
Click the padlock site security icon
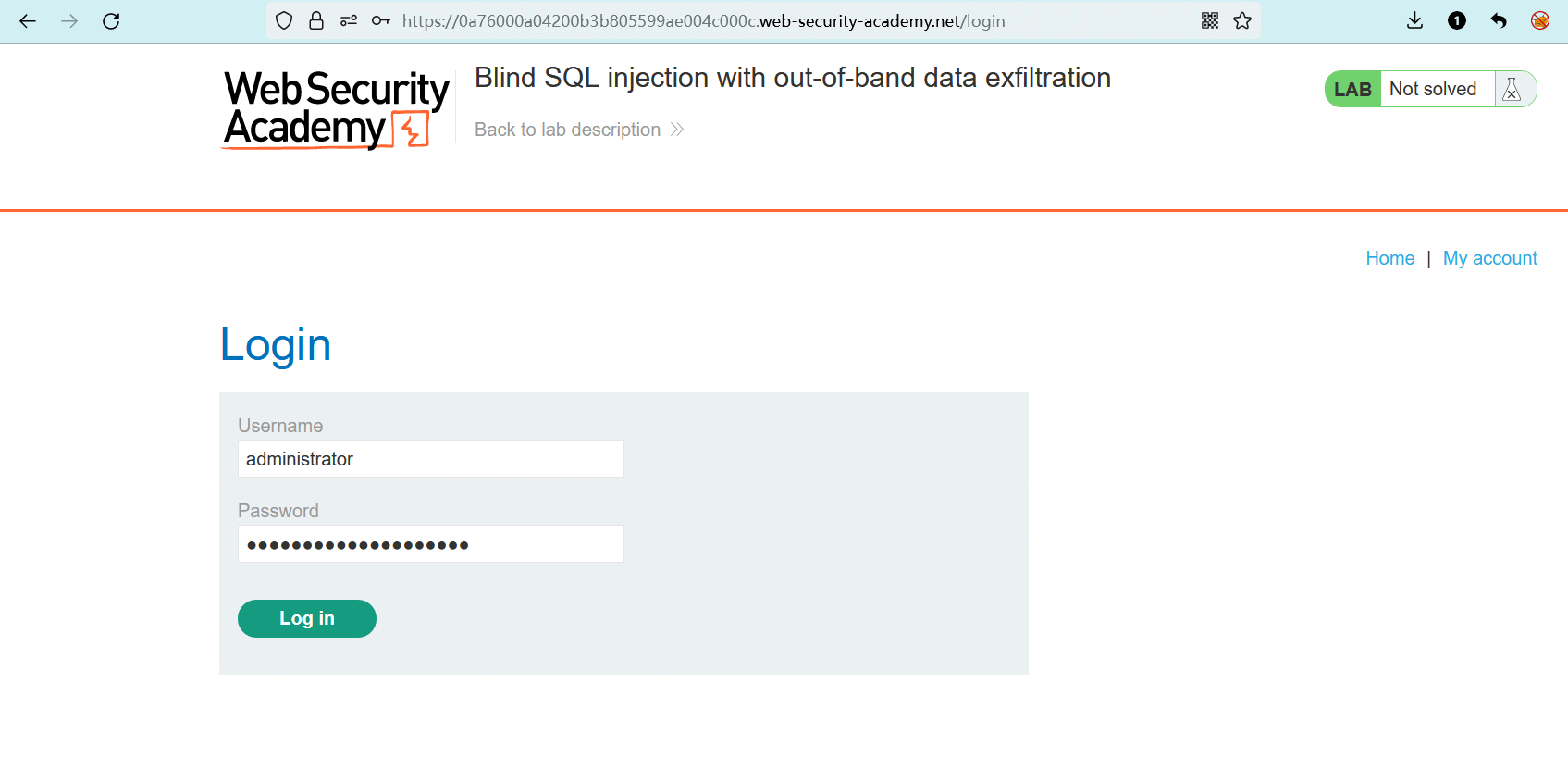(x=316, y=21)
